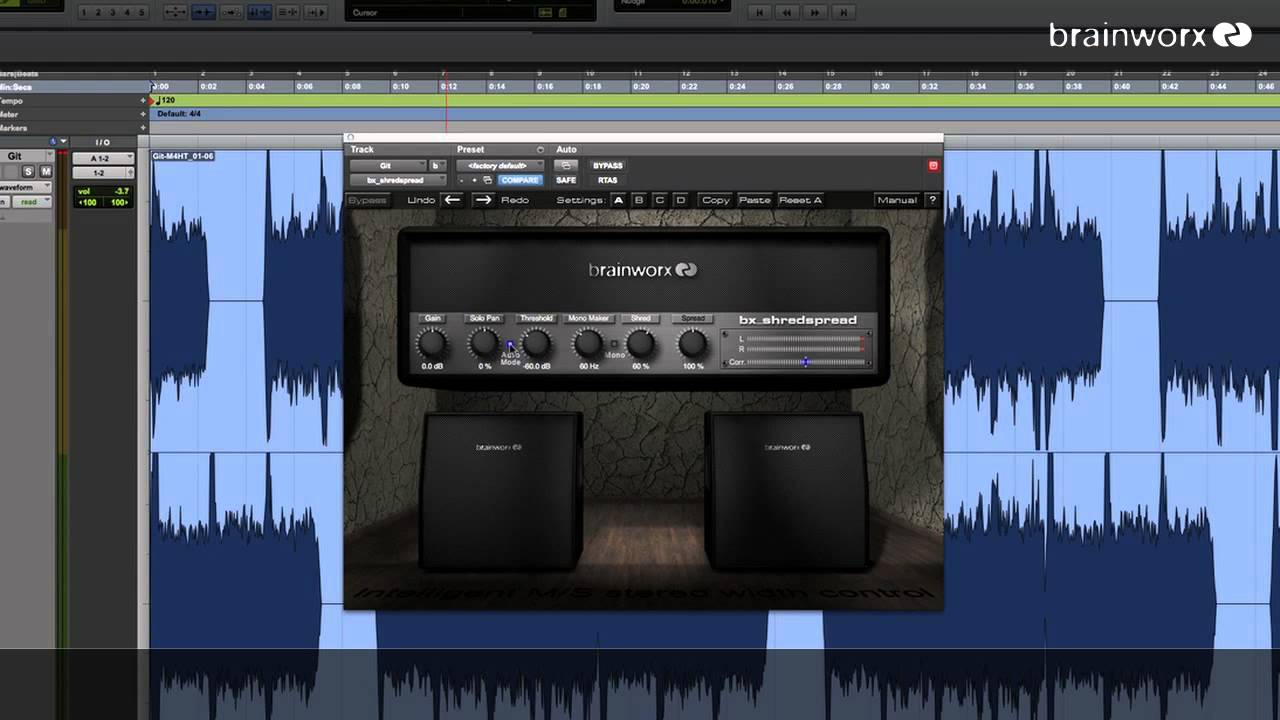This screenshot has width=1280, height=720.
Task: Click the 0:20 mark on the Min:Secs ruler
Action: (x=642, y=87)
